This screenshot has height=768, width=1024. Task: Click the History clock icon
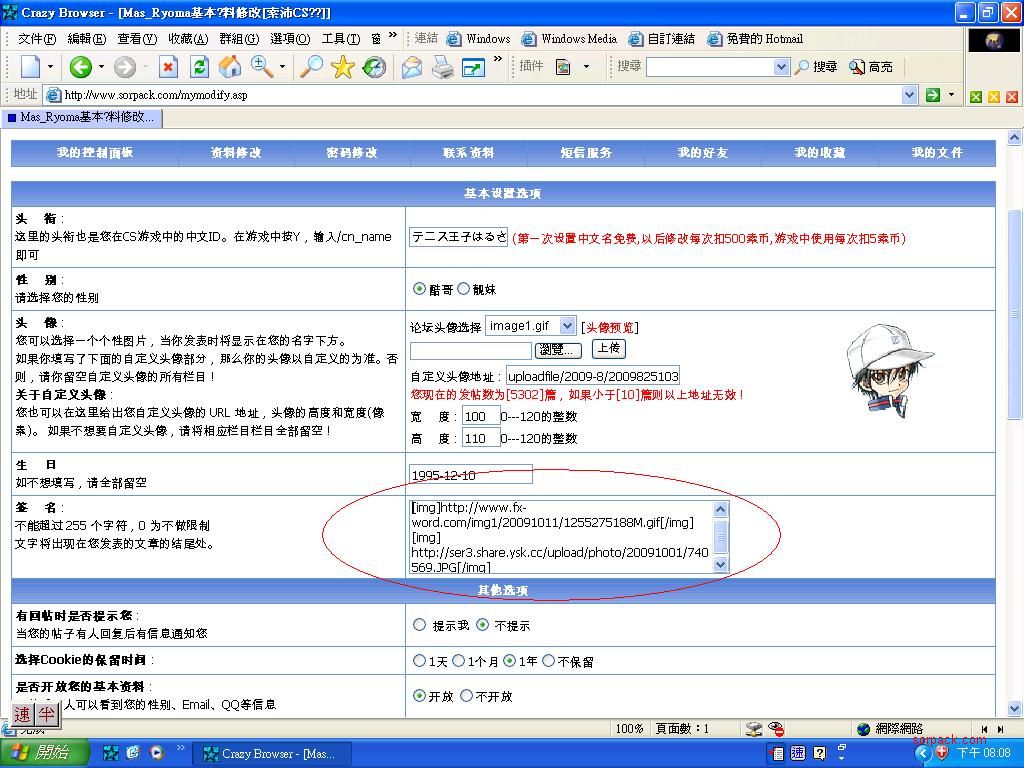click(x=374, y=67)
